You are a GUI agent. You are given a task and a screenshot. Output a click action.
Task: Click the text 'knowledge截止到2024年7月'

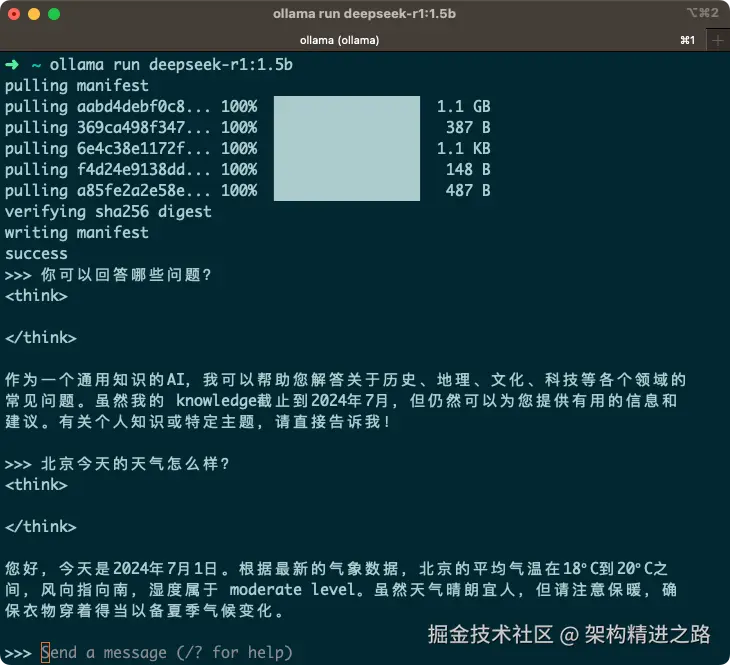(x=282, y=400)
